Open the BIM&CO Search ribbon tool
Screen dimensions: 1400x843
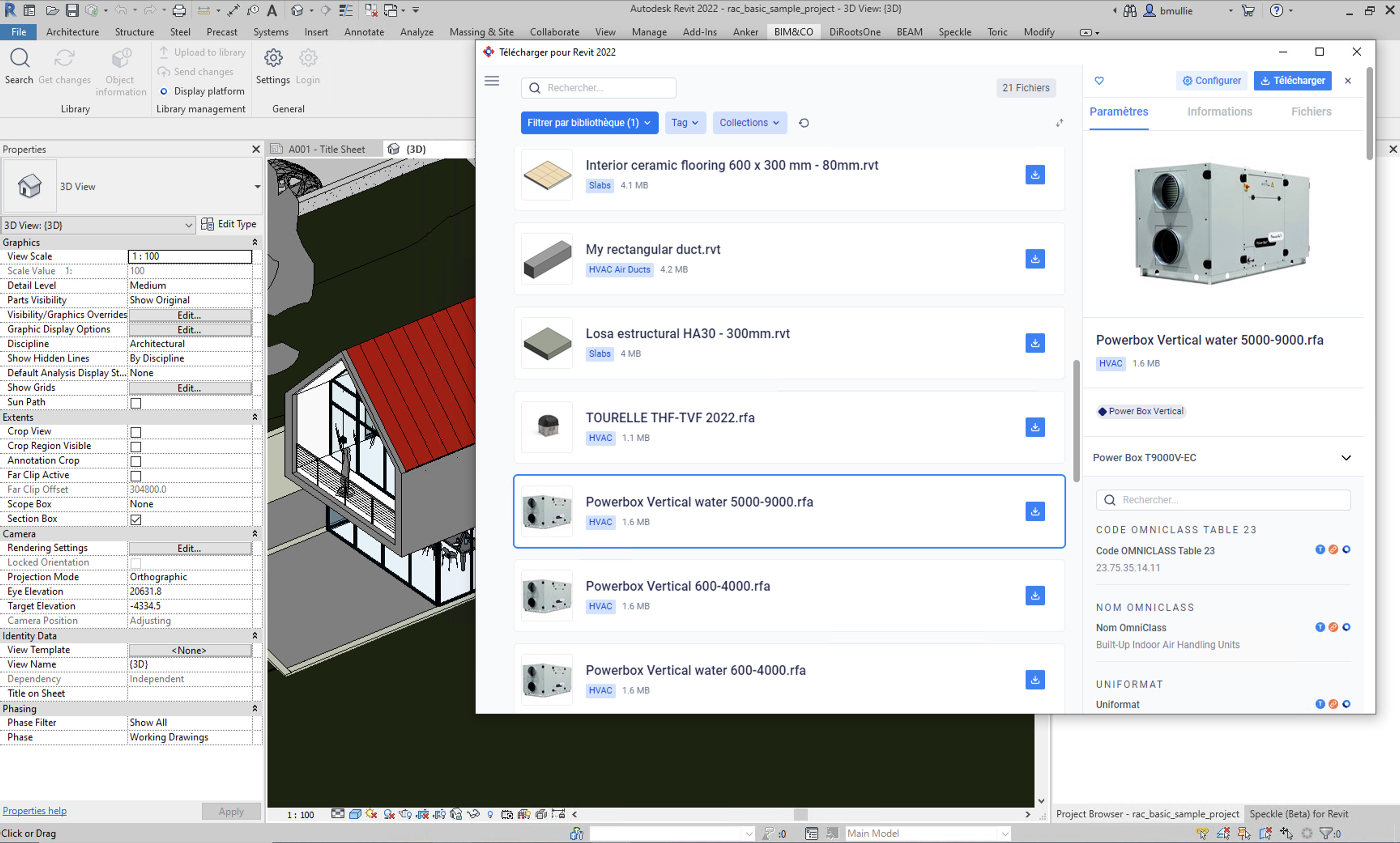pyautogui.click(x=19, y=66)
